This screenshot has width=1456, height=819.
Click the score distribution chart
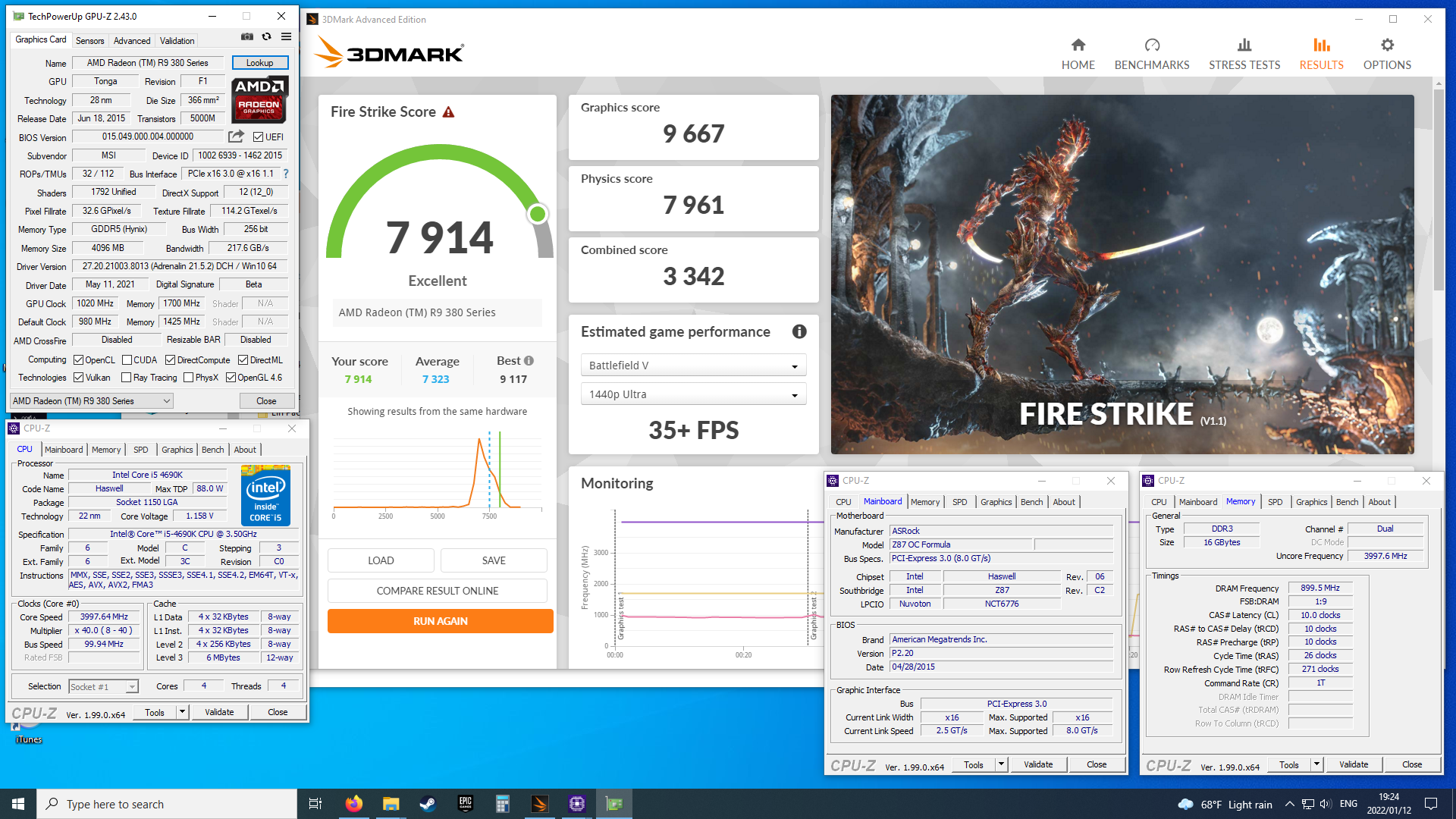tap(438, 474)
